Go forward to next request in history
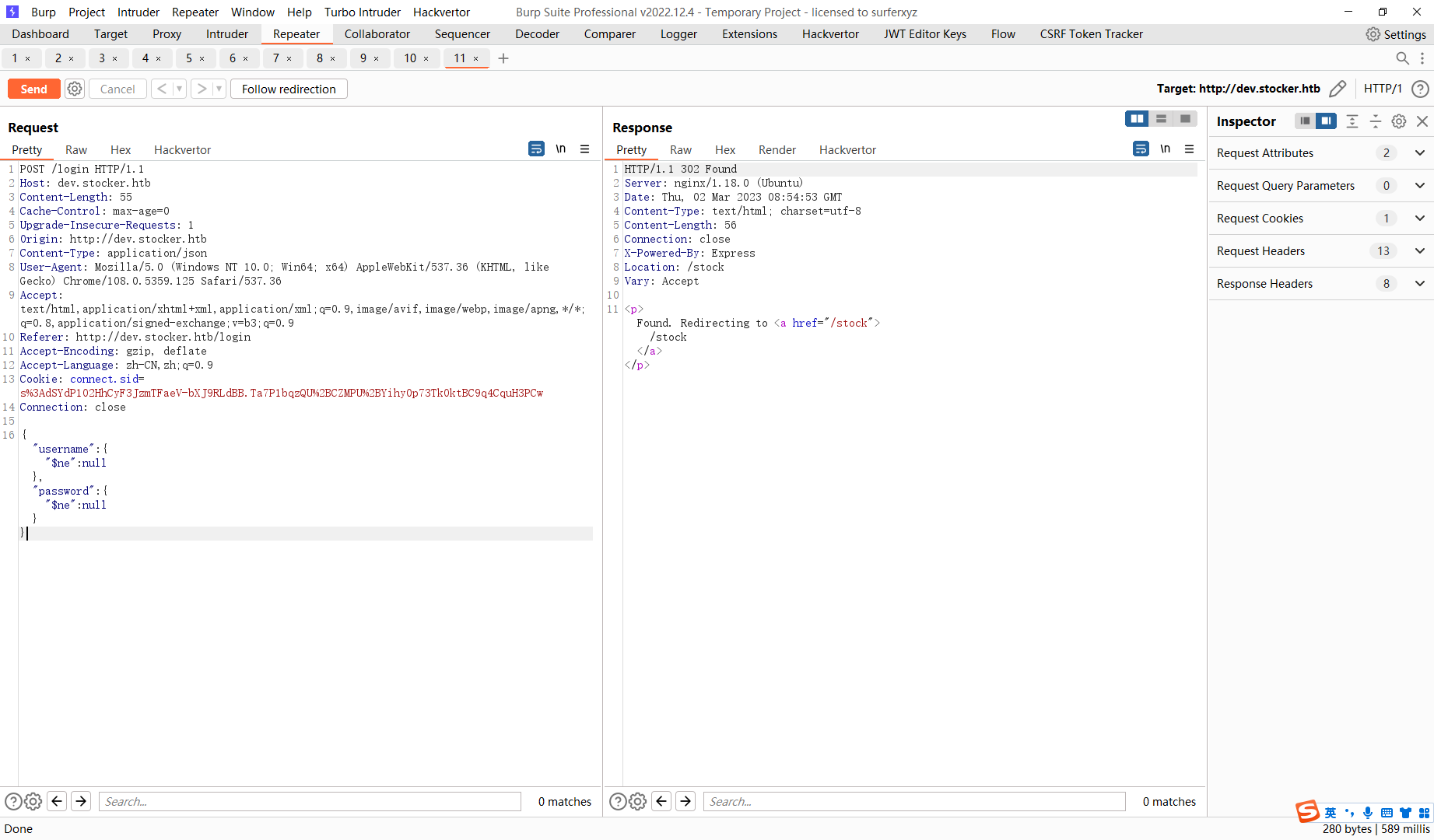Viewport: 1434px width, 840px height. point(202,89)
